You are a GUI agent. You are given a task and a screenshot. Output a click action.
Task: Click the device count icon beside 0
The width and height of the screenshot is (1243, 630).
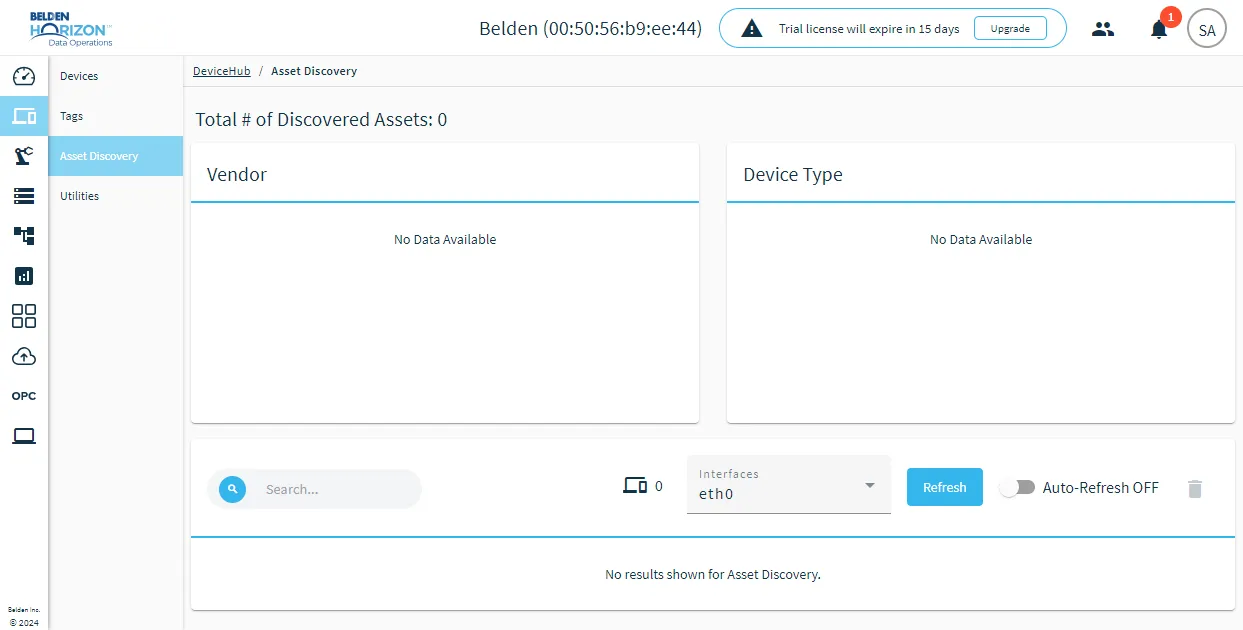point(635,486)
